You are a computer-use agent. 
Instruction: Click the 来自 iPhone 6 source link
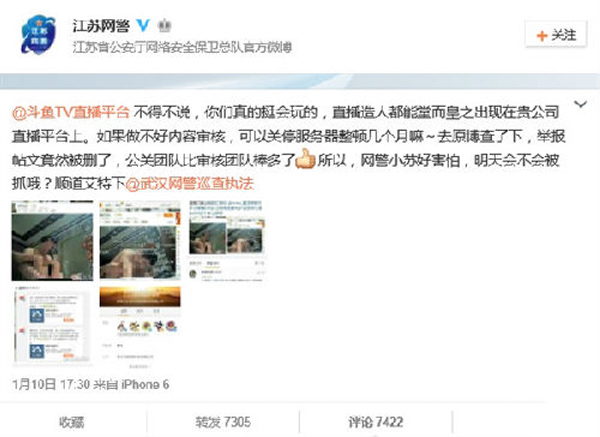pos(131,384)
